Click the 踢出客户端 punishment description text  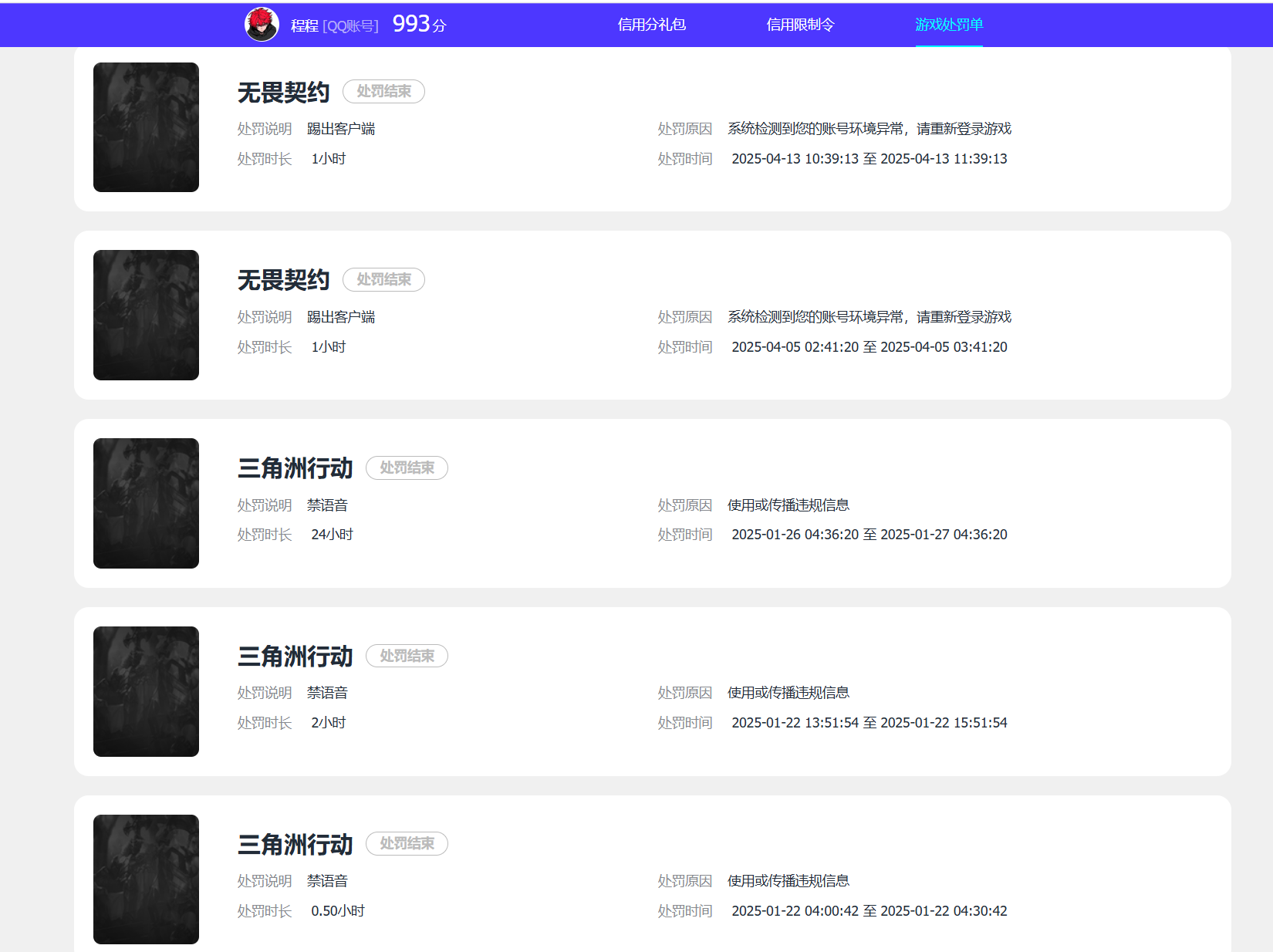[343, 128]
